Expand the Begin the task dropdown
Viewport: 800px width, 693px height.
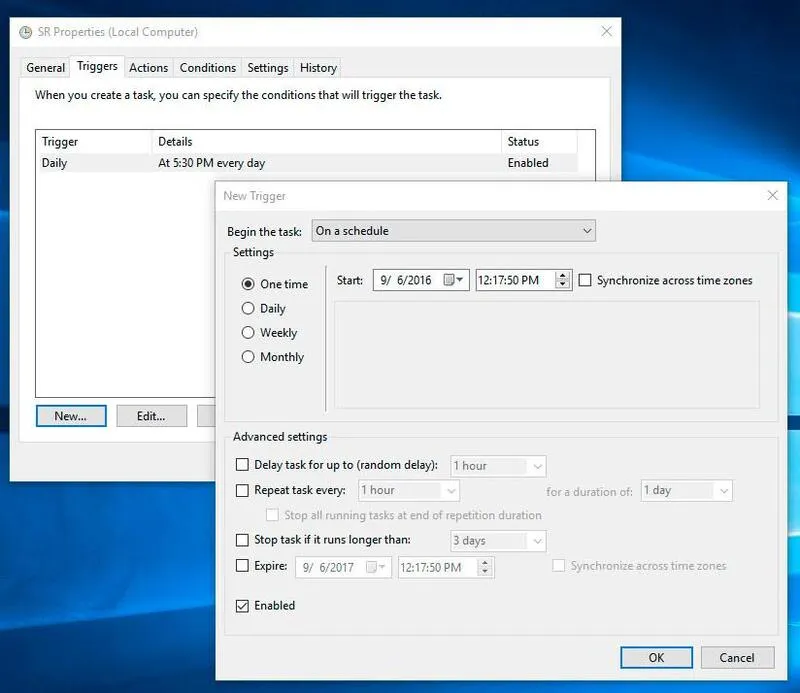point(454,231)
